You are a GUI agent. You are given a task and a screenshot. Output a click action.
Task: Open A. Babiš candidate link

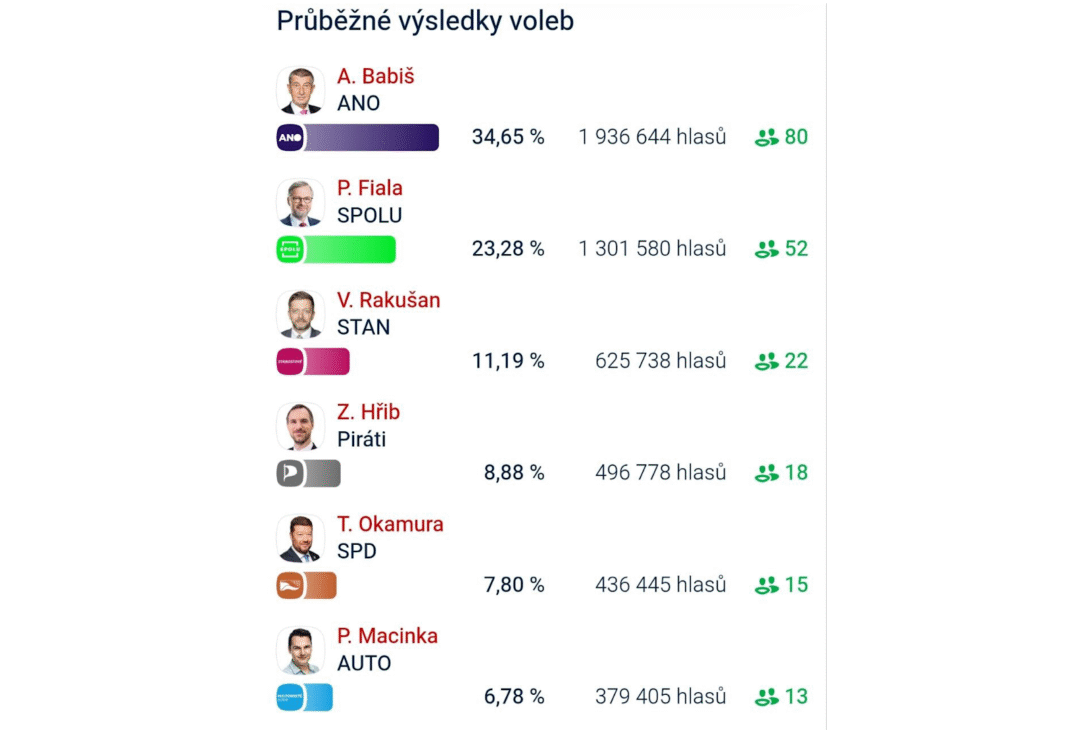[x=375, y=76]
